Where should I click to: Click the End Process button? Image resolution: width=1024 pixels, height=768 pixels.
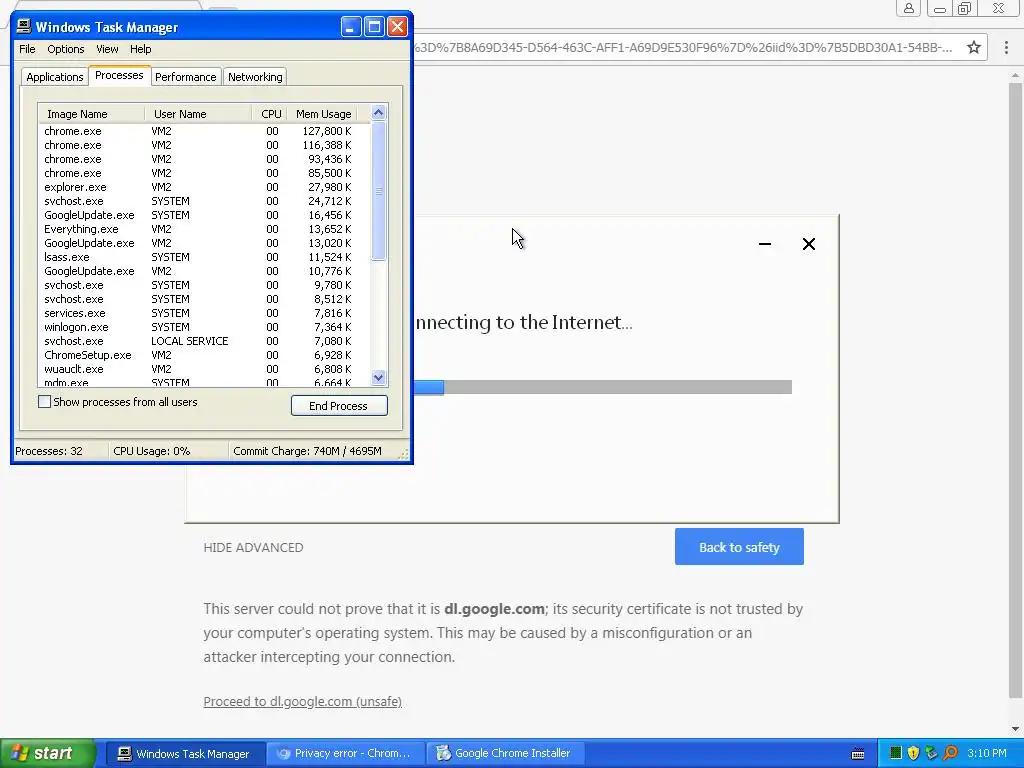[x=339, y=406]
